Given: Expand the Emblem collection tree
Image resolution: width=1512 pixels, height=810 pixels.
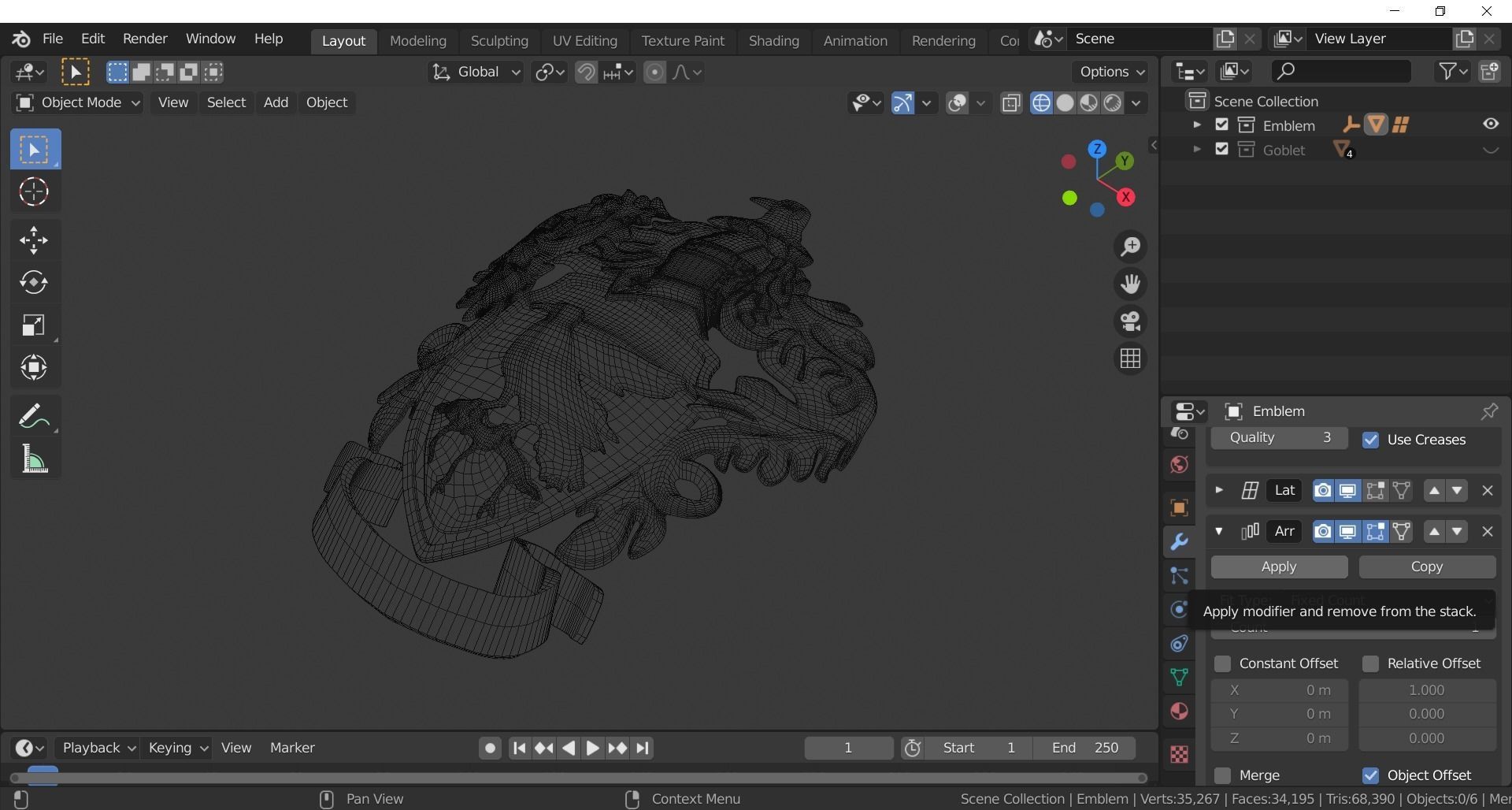Looking at the screenshot, I should tap(1196, 124).
